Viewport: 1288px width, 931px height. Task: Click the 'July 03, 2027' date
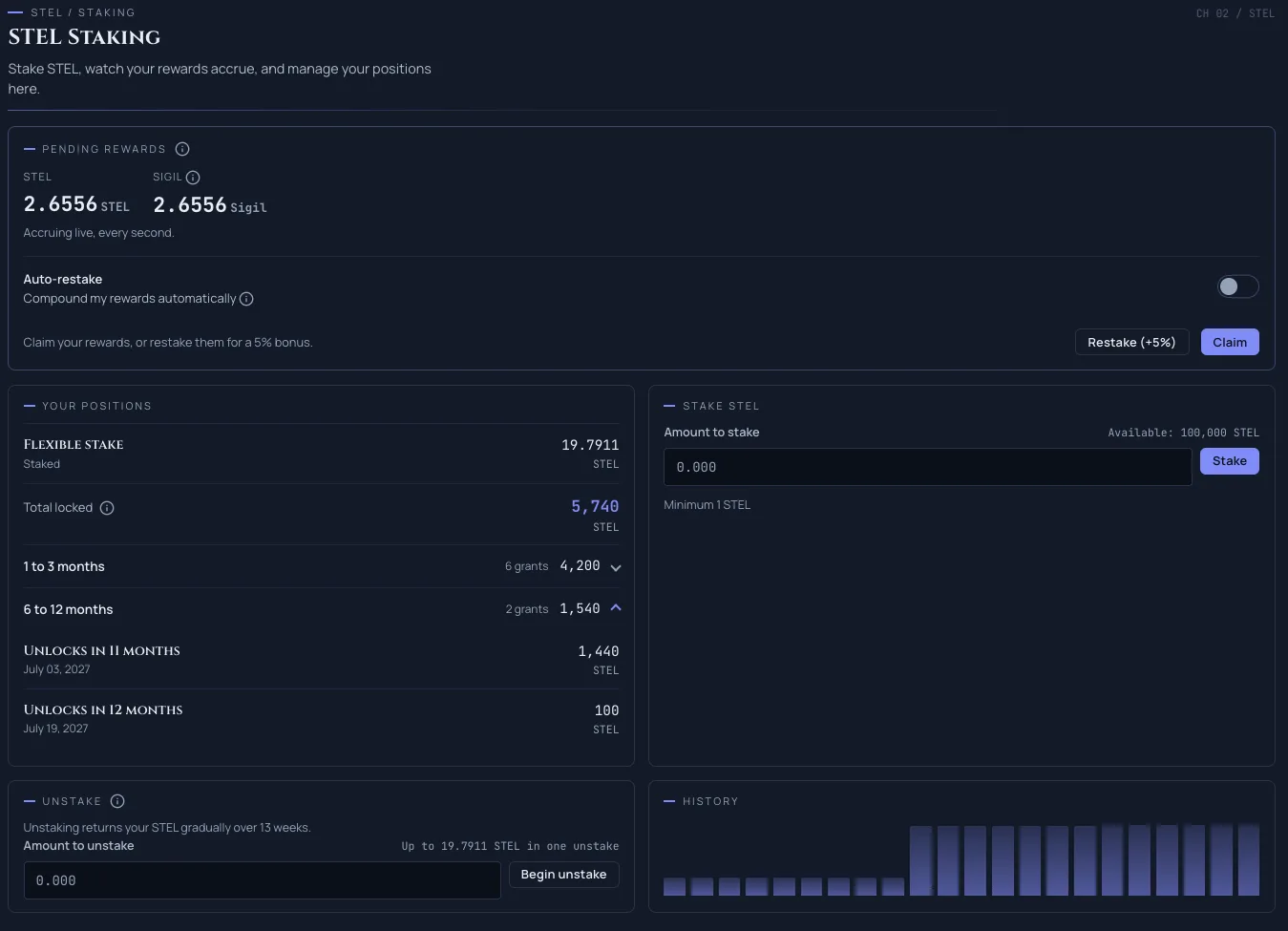56,669
